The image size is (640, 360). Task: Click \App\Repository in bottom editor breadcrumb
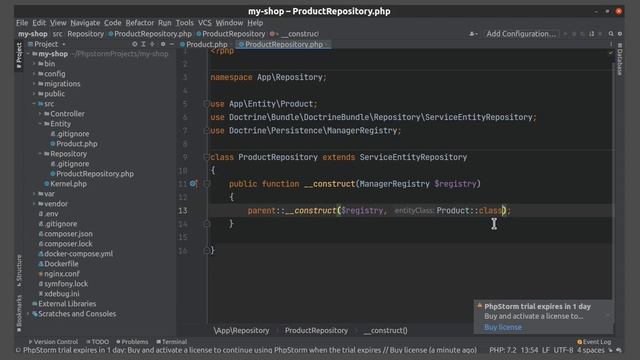coord(241,331)
